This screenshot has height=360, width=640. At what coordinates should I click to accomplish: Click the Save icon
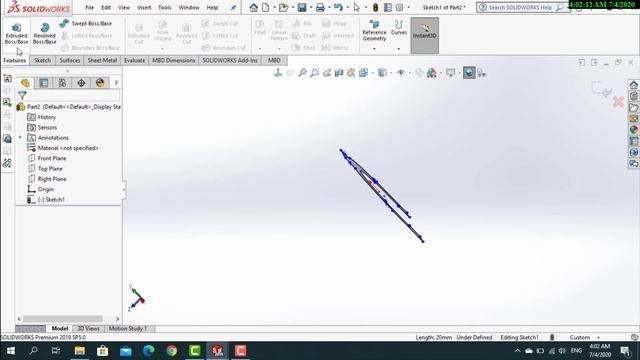point(302,7)
